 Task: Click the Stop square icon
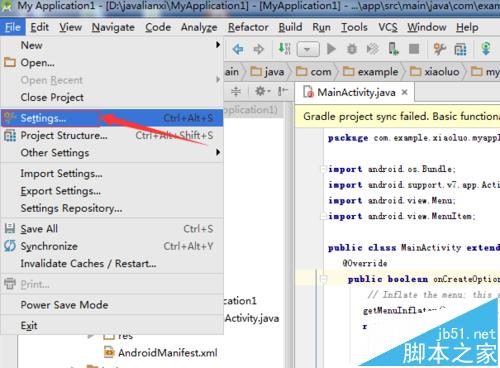pyautogui.click(x=414, y=49)
